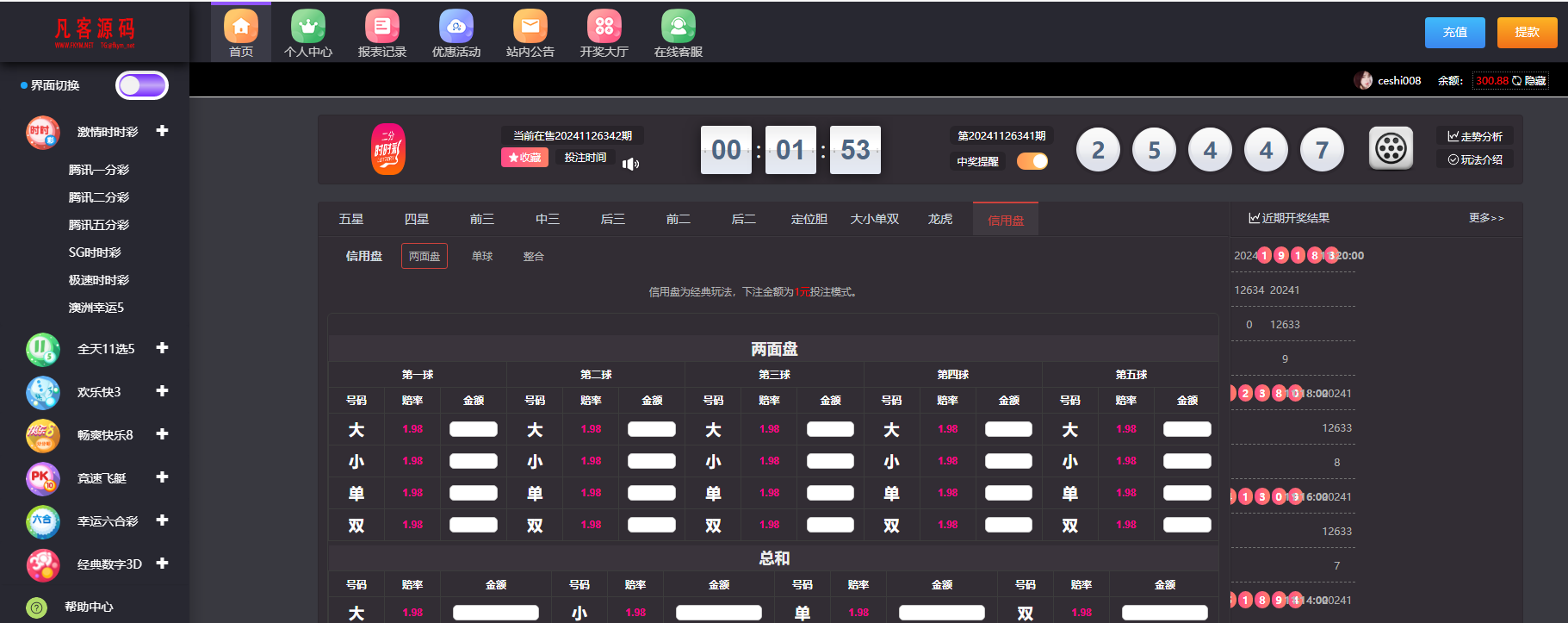
Task: Switch to the 五星 tab
Action: tap(351, 219)
